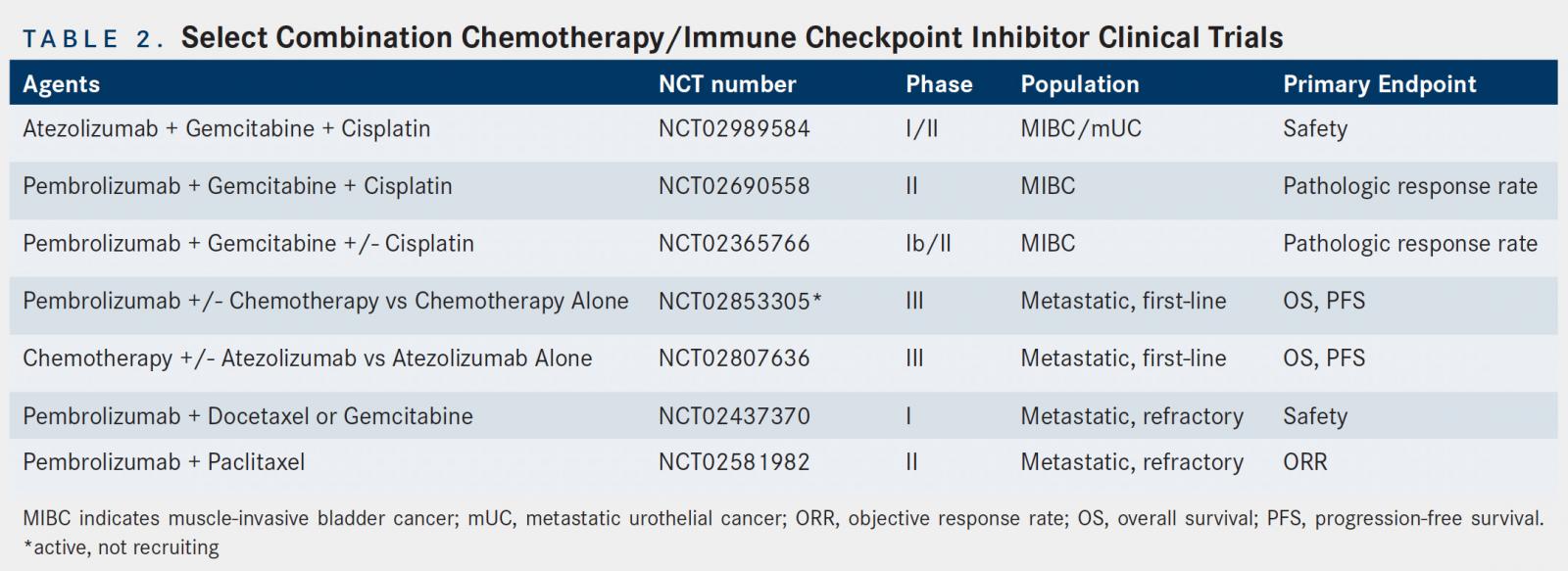Click Pembrolizumab + Paclitaxel agents cell
Screen dimensions: 1568x571
click(164, 462)
